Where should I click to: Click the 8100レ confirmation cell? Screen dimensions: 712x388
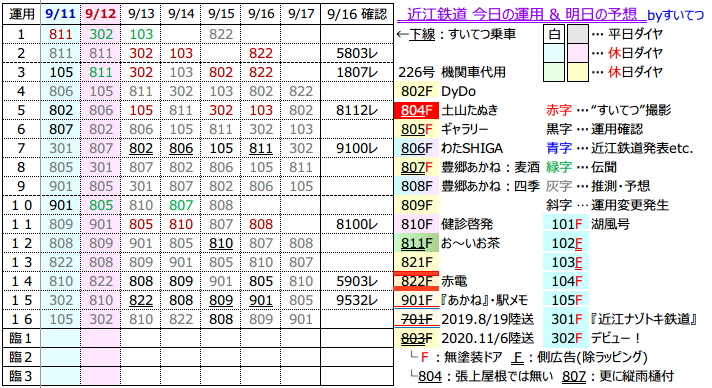(357, 224)
